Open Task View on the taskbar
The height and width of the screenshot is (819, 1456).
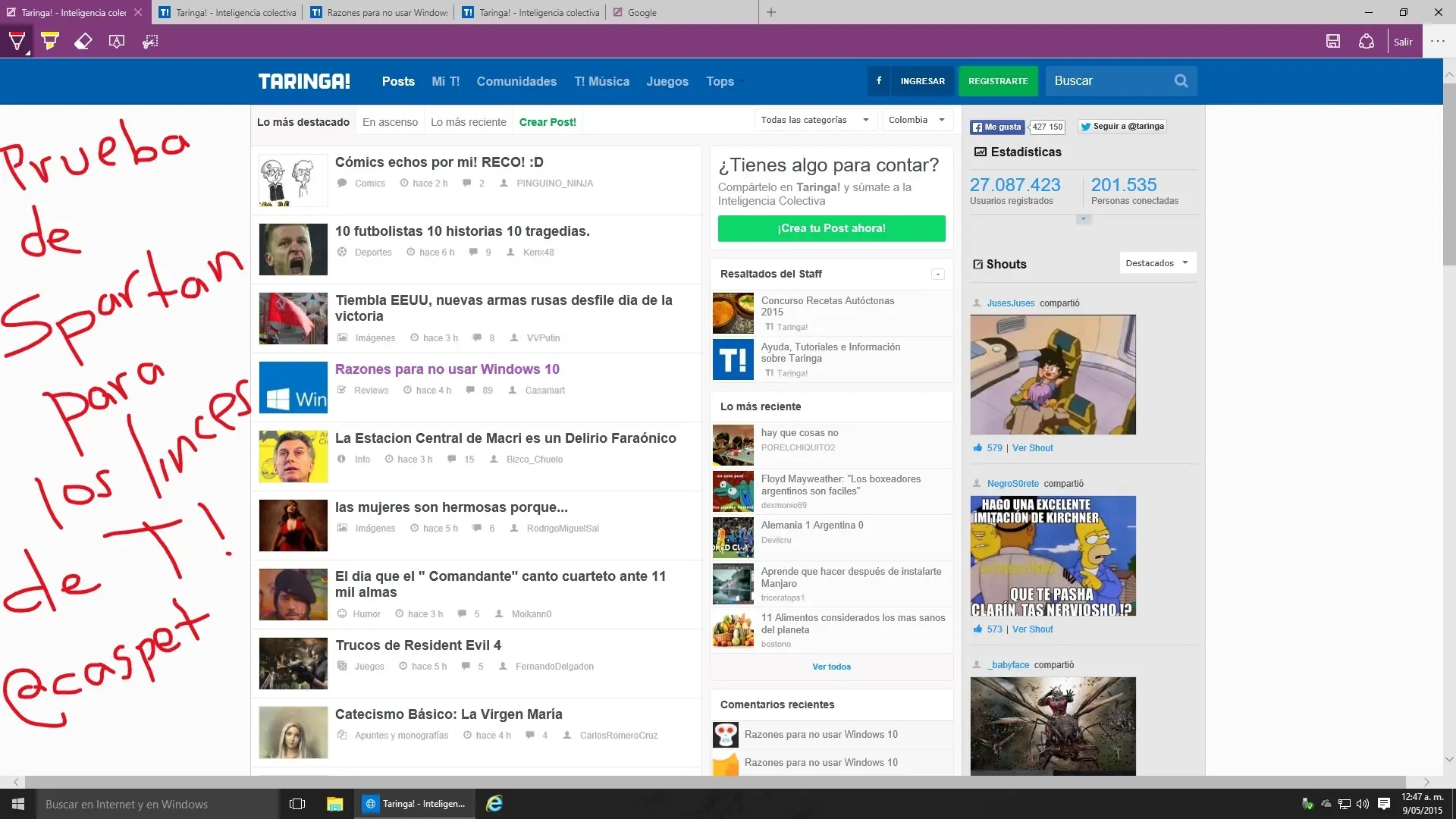point(297,804)
